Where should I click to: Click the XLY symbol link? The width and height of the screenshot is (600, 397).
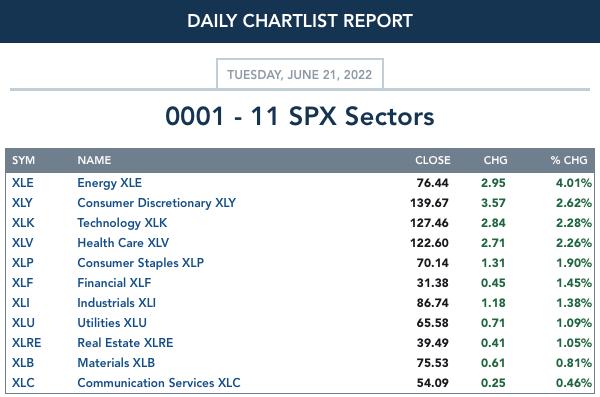point(22,203)
